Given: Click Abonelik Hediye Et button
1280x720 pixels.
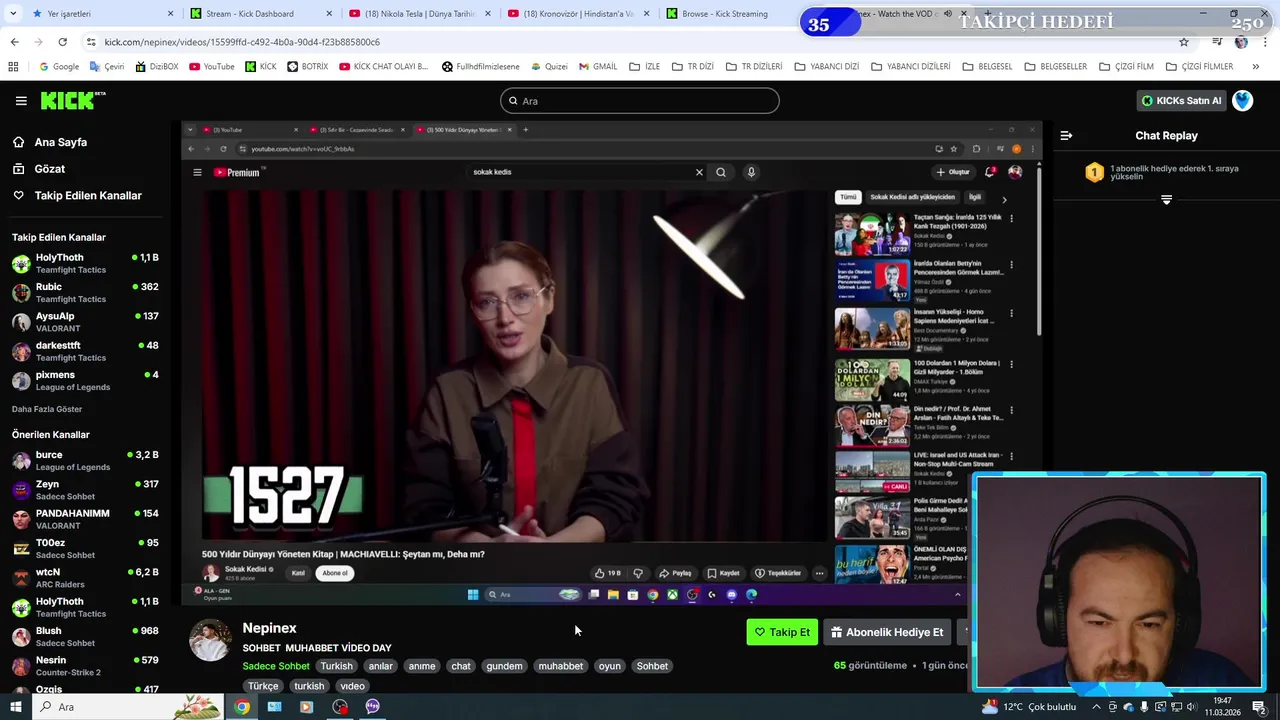Looking at the screenshot, I should tap(886, 632).
